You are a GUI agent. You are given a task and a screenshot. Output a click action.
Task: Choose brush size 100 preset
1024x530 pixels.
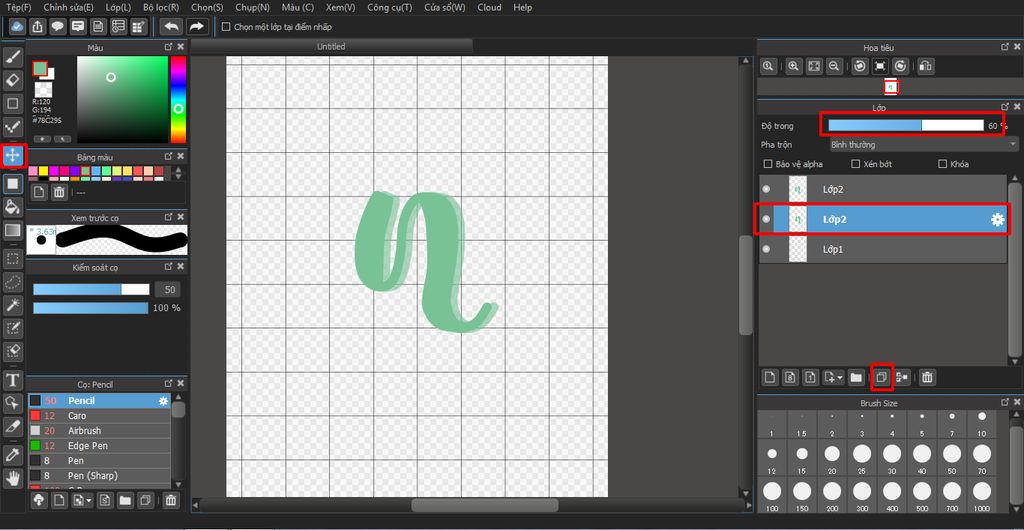point(772,496)
